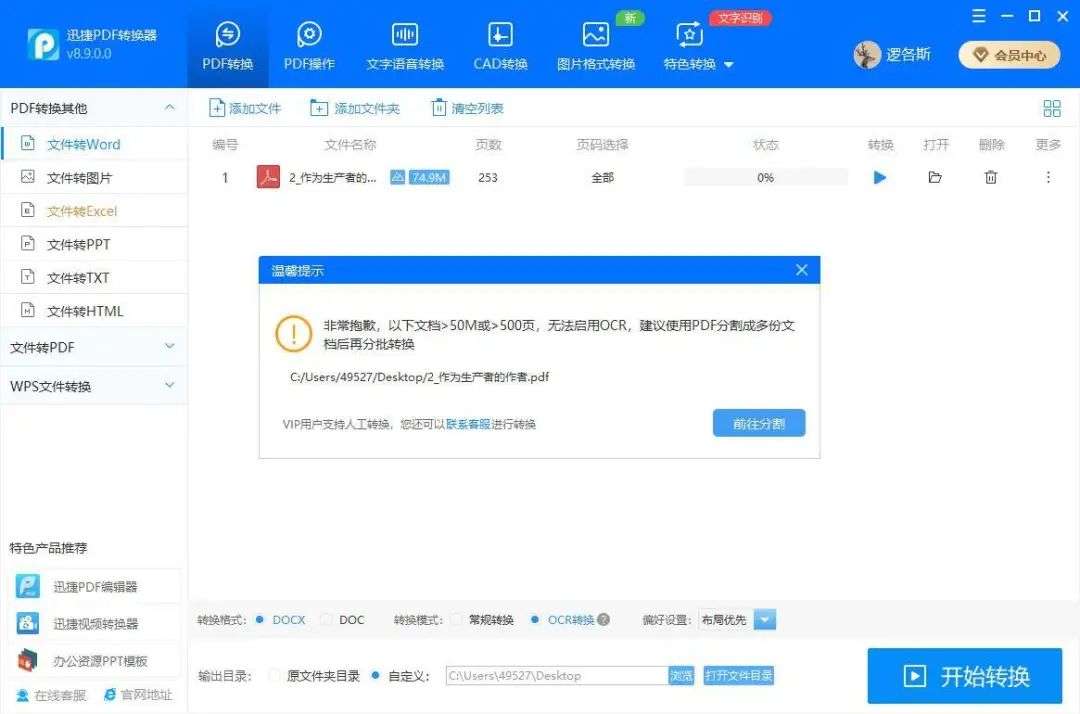Open the PDF转换 top tab
This screenshot has height=714, width=1080.
point(227,45)
